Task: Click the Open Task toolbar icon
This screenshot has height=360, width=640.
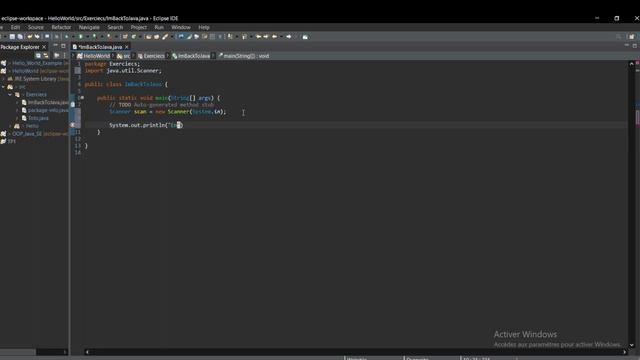Action: (156, 37)
